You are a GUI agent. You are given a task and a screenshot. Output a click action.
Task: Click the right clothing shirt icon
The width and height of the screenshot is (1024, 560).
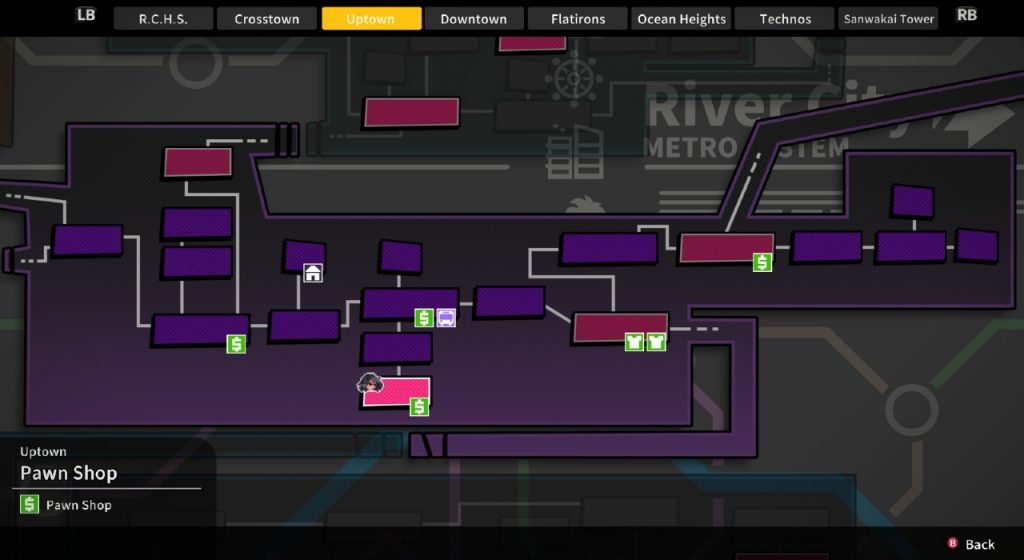tap(656, 341)
